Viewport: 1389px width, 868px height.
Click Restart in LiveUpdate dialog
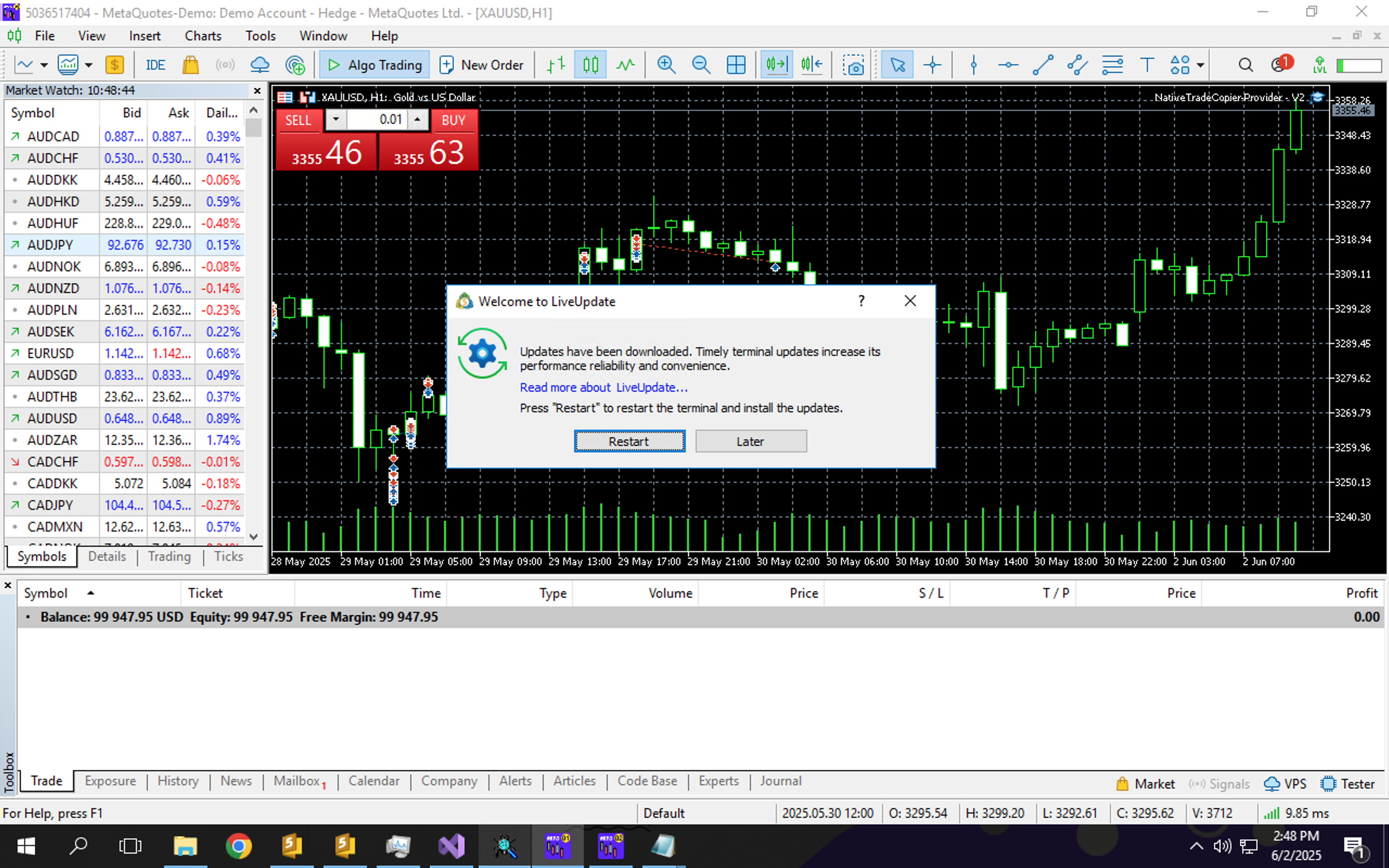(x=629, y=441)
